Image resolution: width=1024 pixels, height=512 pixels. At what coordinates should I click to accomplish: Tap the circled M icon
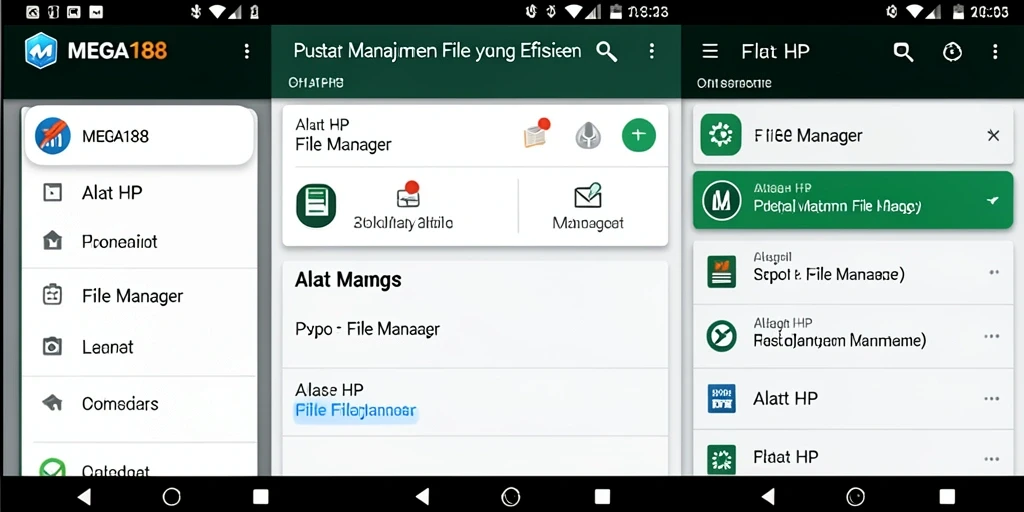(721, 200)
